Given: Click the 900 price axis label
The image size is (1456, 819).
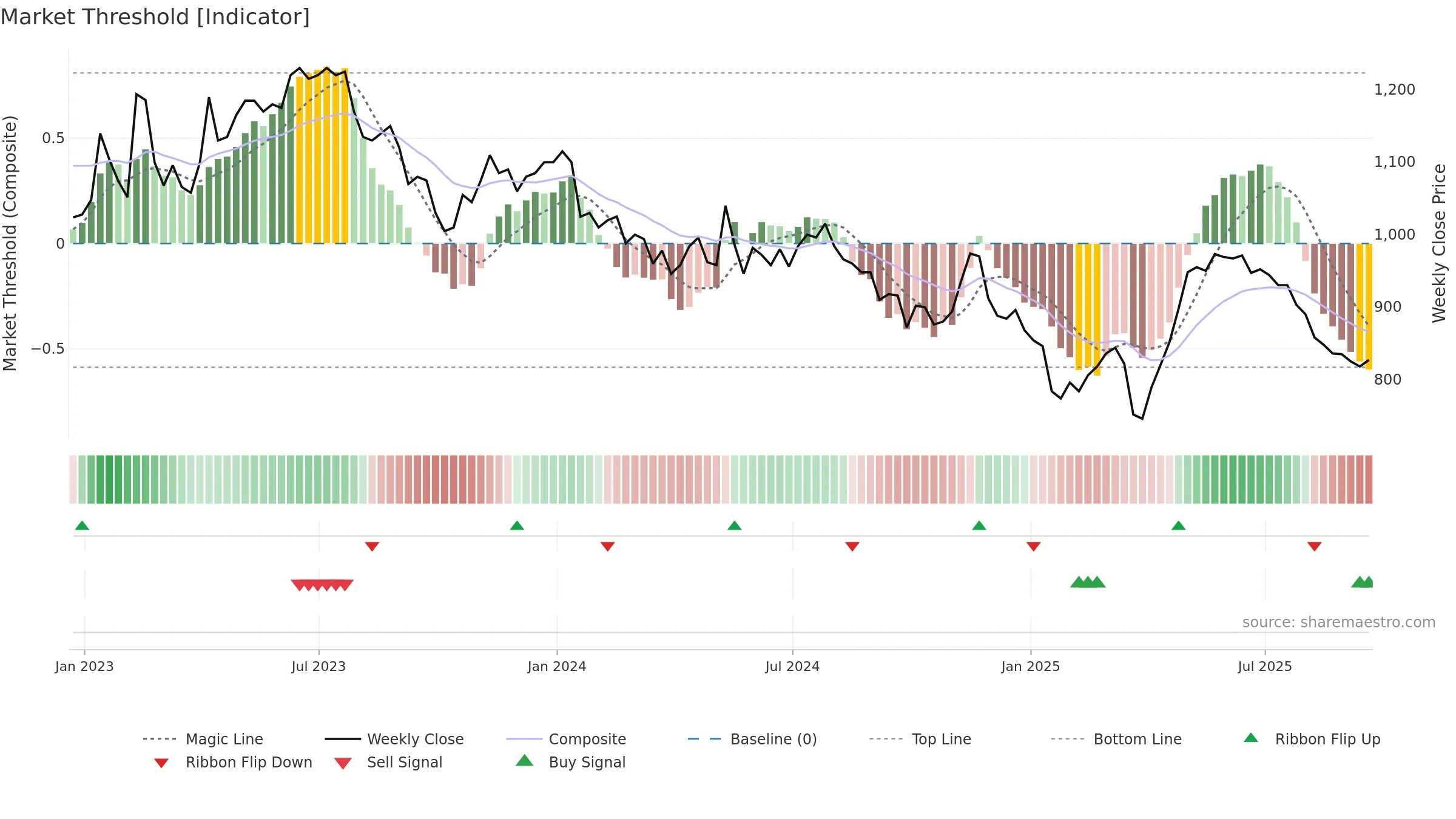Looking at the screenshot, I should (x=1388, y=307).
